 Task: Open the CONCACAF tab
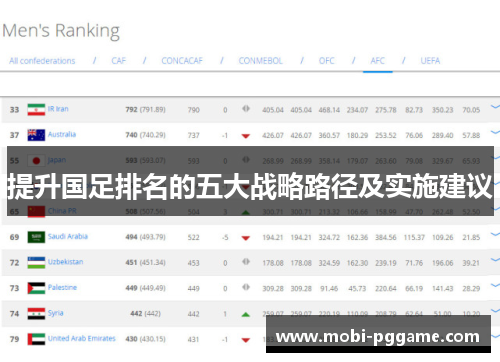point(182,61)
